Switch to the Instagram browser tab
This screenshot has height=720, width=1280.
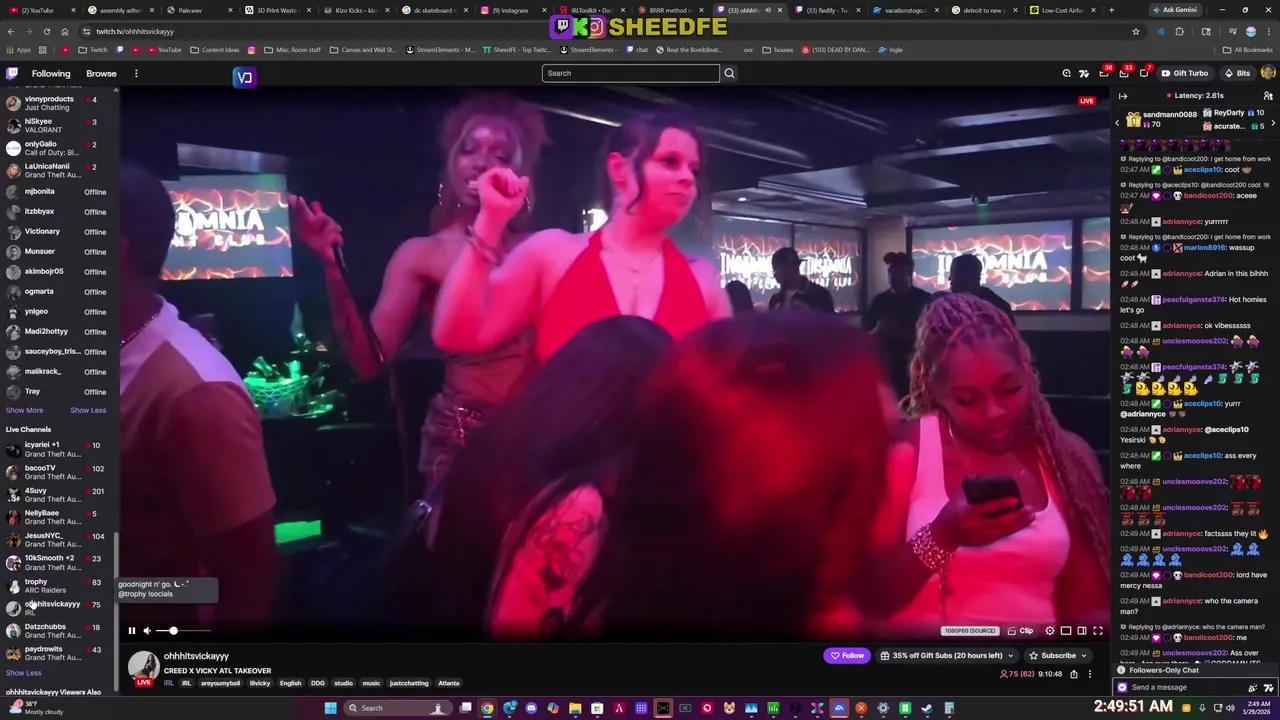pyautogui.click(x=515, y=10)
